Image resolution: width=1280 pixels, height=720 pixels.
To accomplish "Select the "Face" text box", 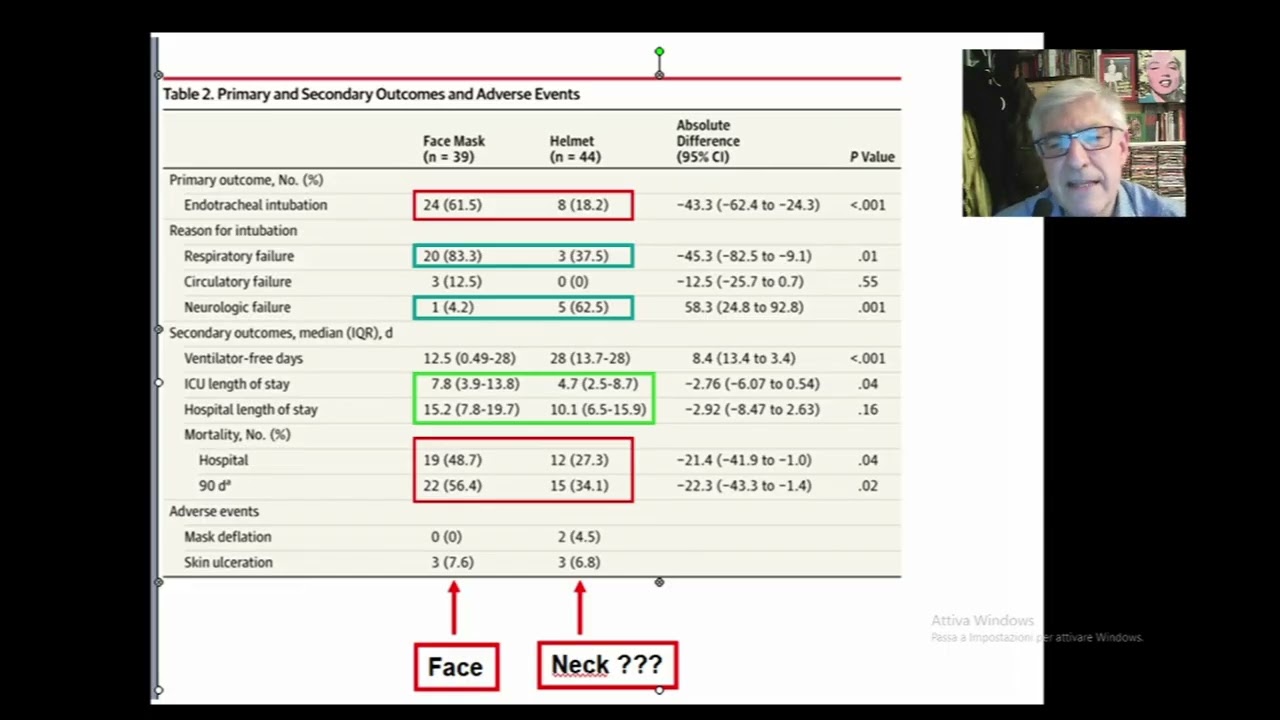I will (x=456, y=667).
